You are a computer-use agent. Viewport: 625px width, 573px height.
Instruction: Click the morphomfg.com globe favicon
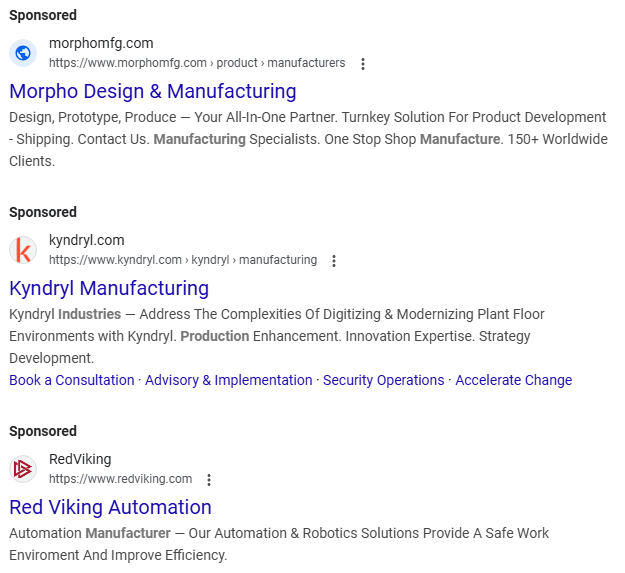coord(23,53)
